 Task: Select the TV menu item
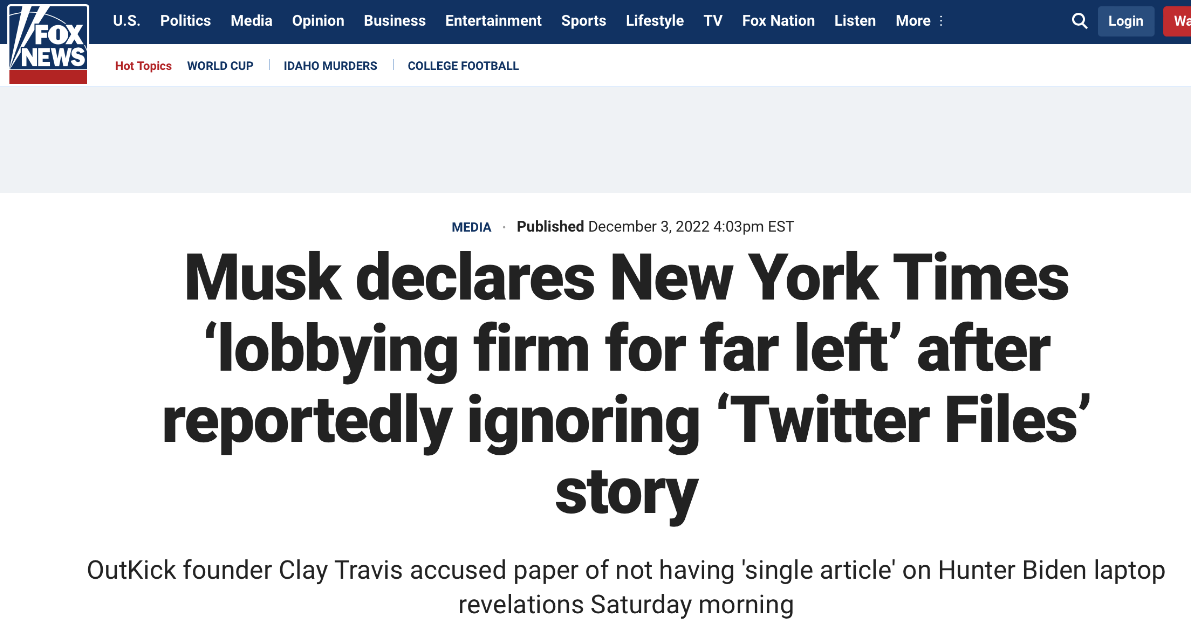pyautogui.click(x=713, y=21)
